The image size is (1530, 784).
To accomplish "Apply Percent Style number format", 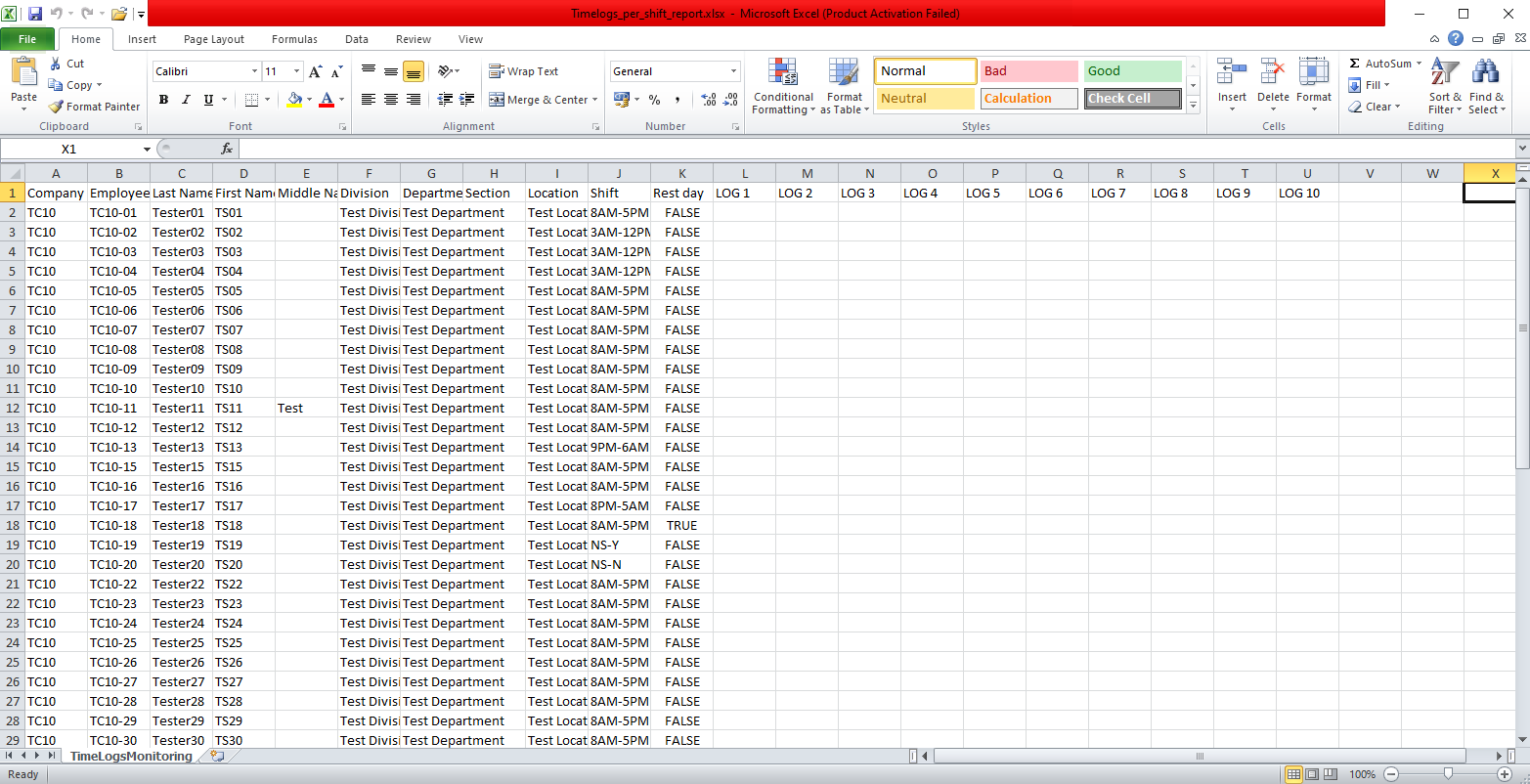I will 654,100.
